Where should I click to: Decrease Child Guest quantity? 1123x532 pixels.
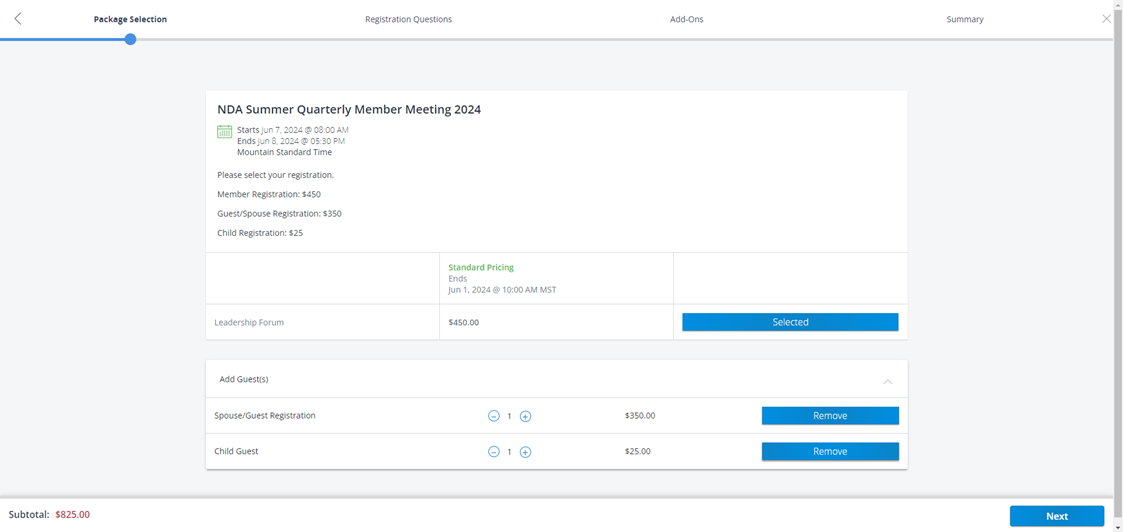pyautogui.click(x=493, y=452)
